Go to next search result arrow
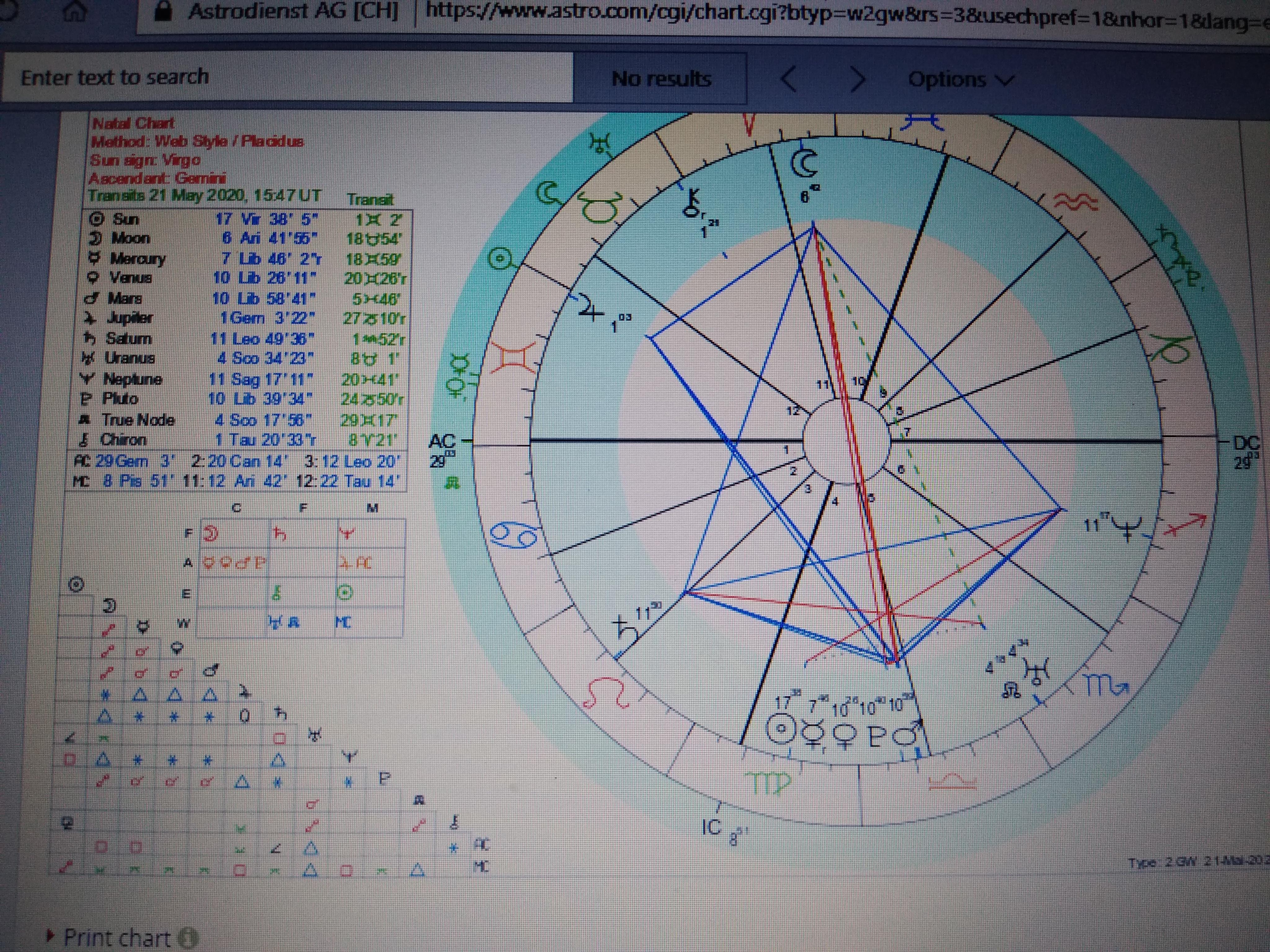1270x952 pixels. tap(857, 79)
